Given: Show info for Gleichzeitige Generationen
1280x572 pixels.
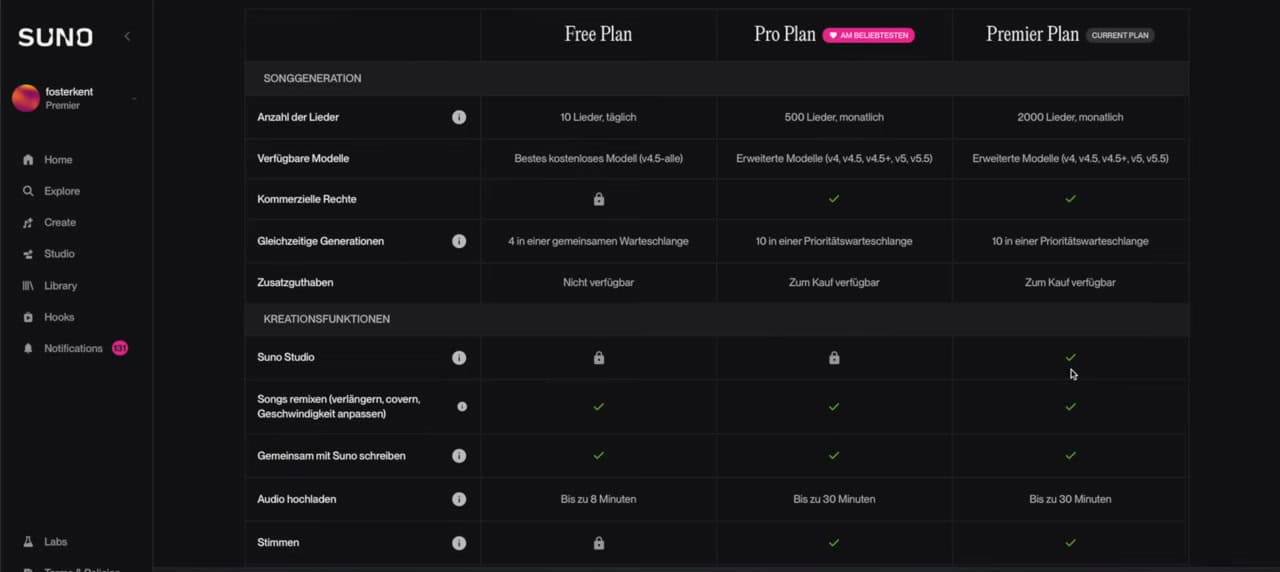Looking at the screenshot, I should tap(459, 241).
